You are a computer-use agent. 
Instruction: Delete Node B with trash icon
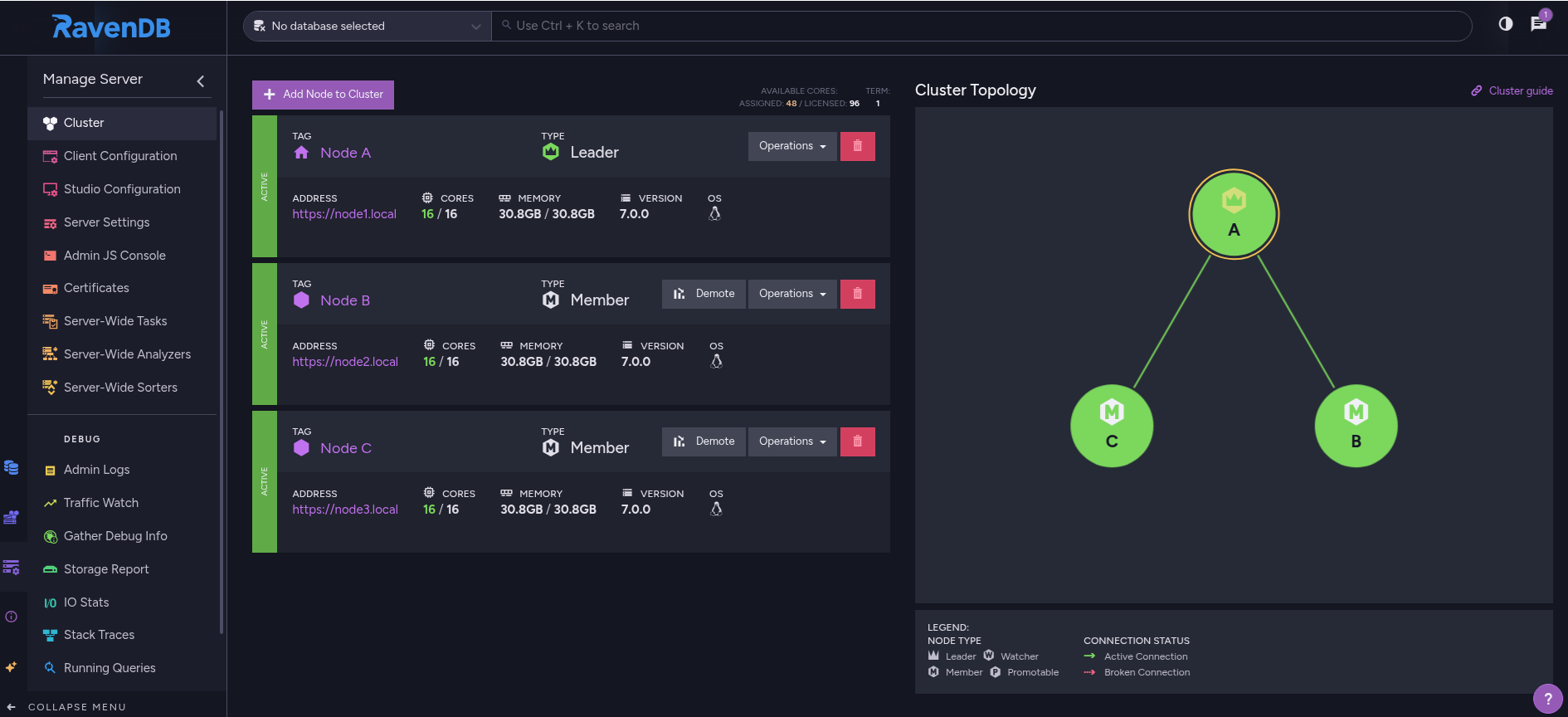(858, 294)
